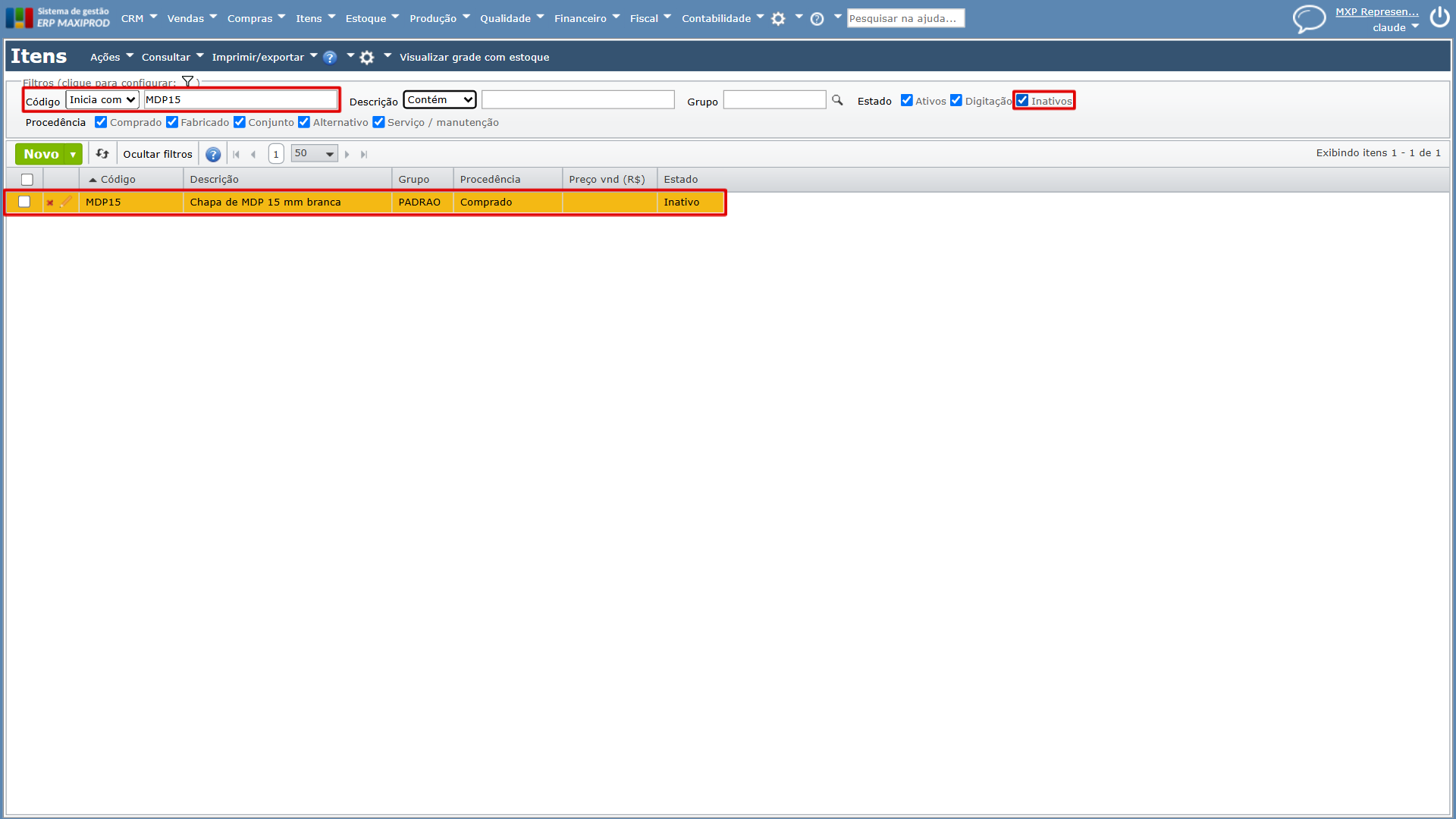Open the Itens header gear settings
The width and height of the screenshot is (1456, 819).
pyautogui.click(x=367, y=58)
